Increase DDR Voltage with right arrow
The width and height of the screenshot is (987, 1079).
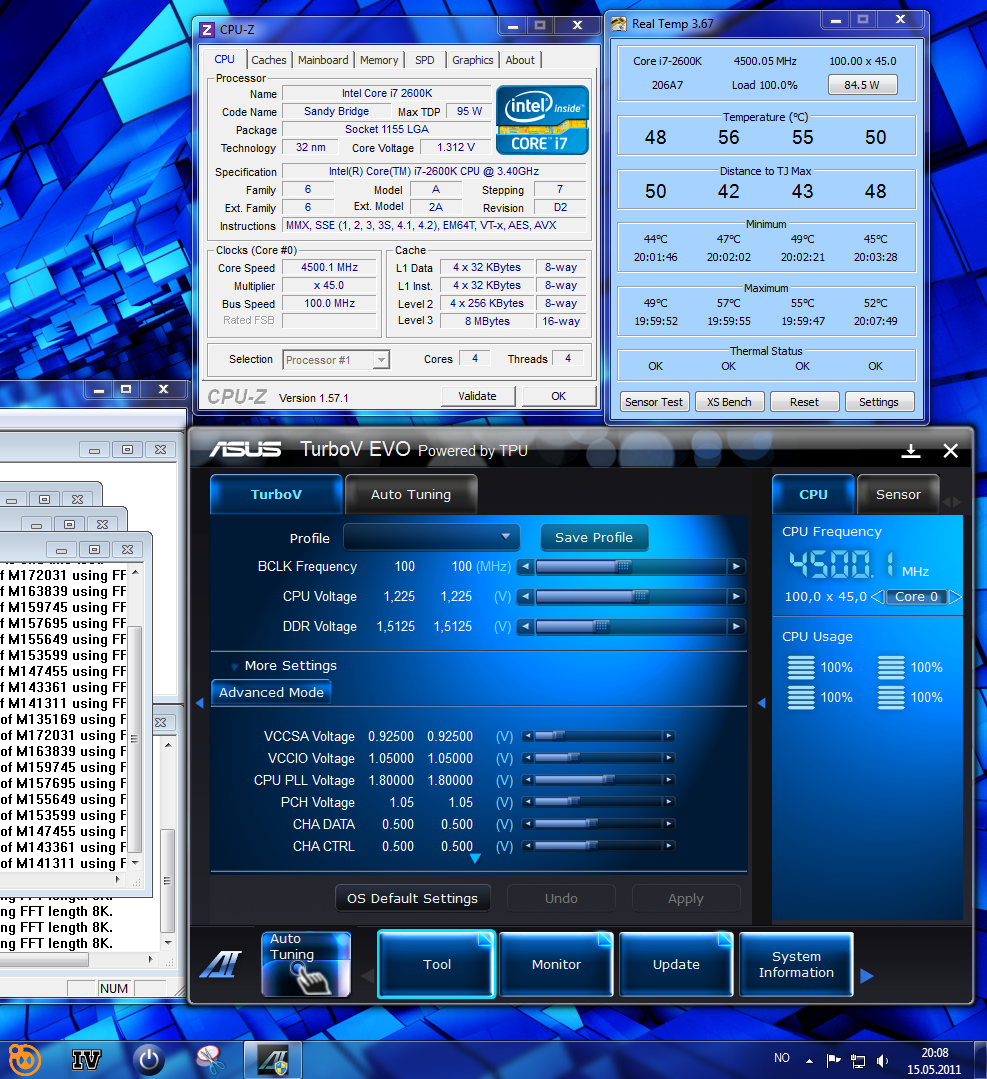(x=736, y=626)
